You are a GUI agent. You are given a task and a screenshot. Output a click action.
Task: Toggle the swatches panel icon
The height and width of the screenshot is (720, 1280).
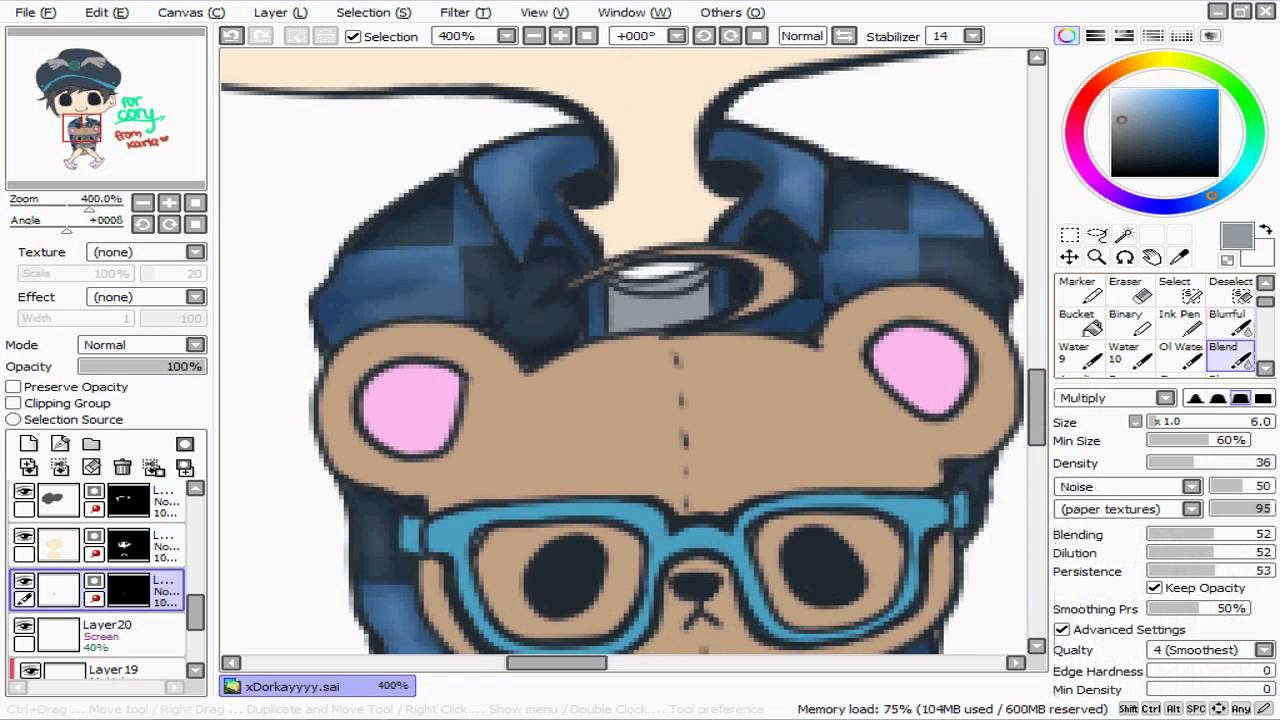1181,36
